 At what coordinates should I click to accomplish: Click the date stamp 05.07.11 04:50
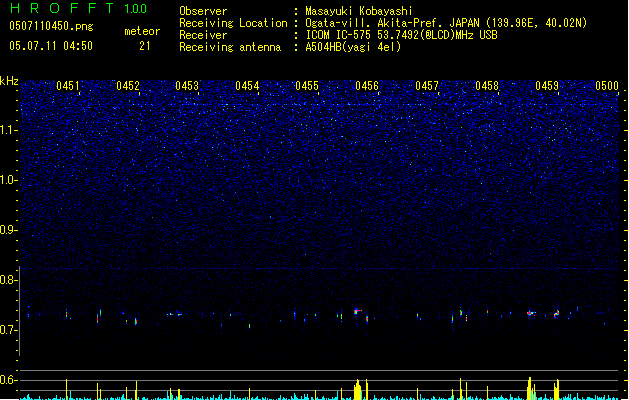pos(51,46)
